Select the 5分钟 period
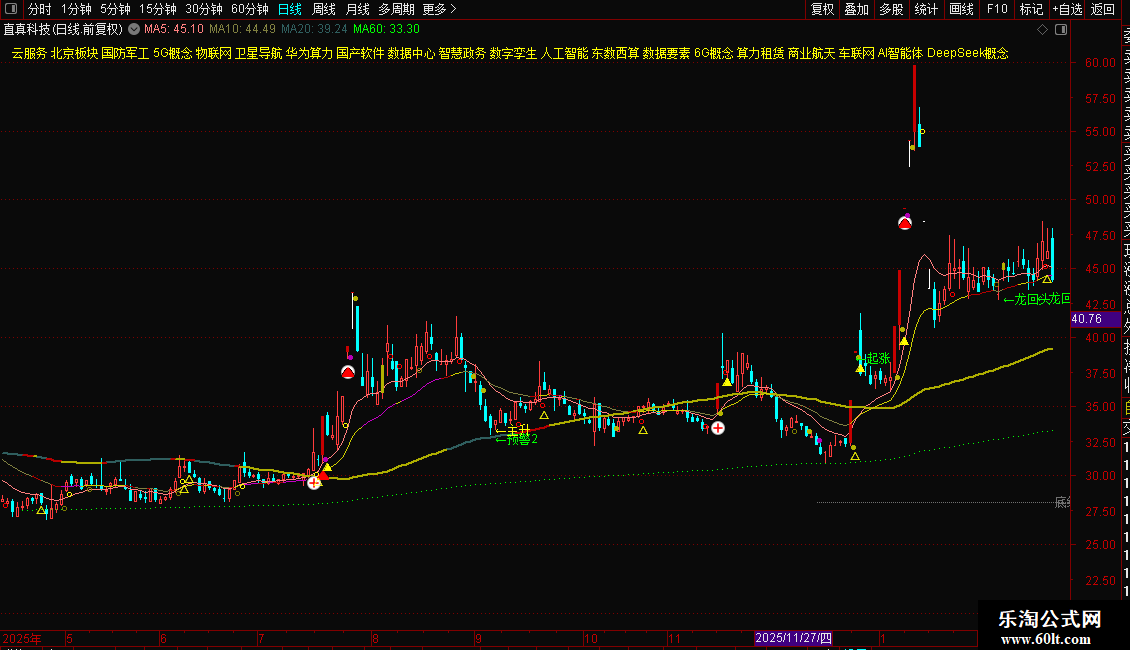1130x650 pixels. pos(115,9)
